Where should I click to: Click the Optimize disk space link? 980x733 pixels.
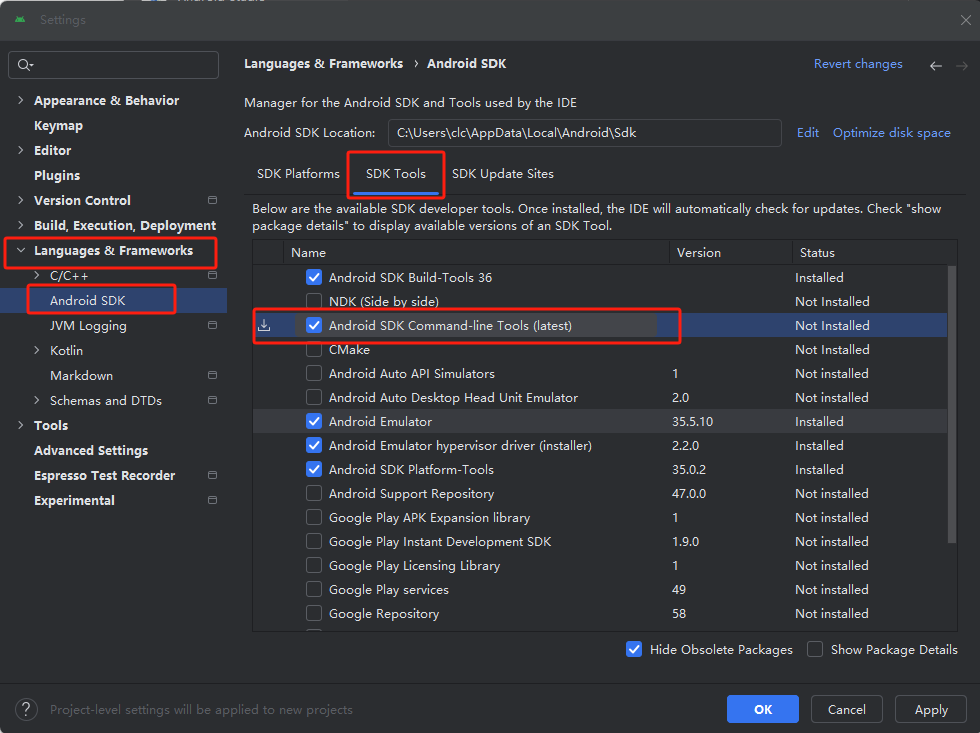(x=891, y=132)
